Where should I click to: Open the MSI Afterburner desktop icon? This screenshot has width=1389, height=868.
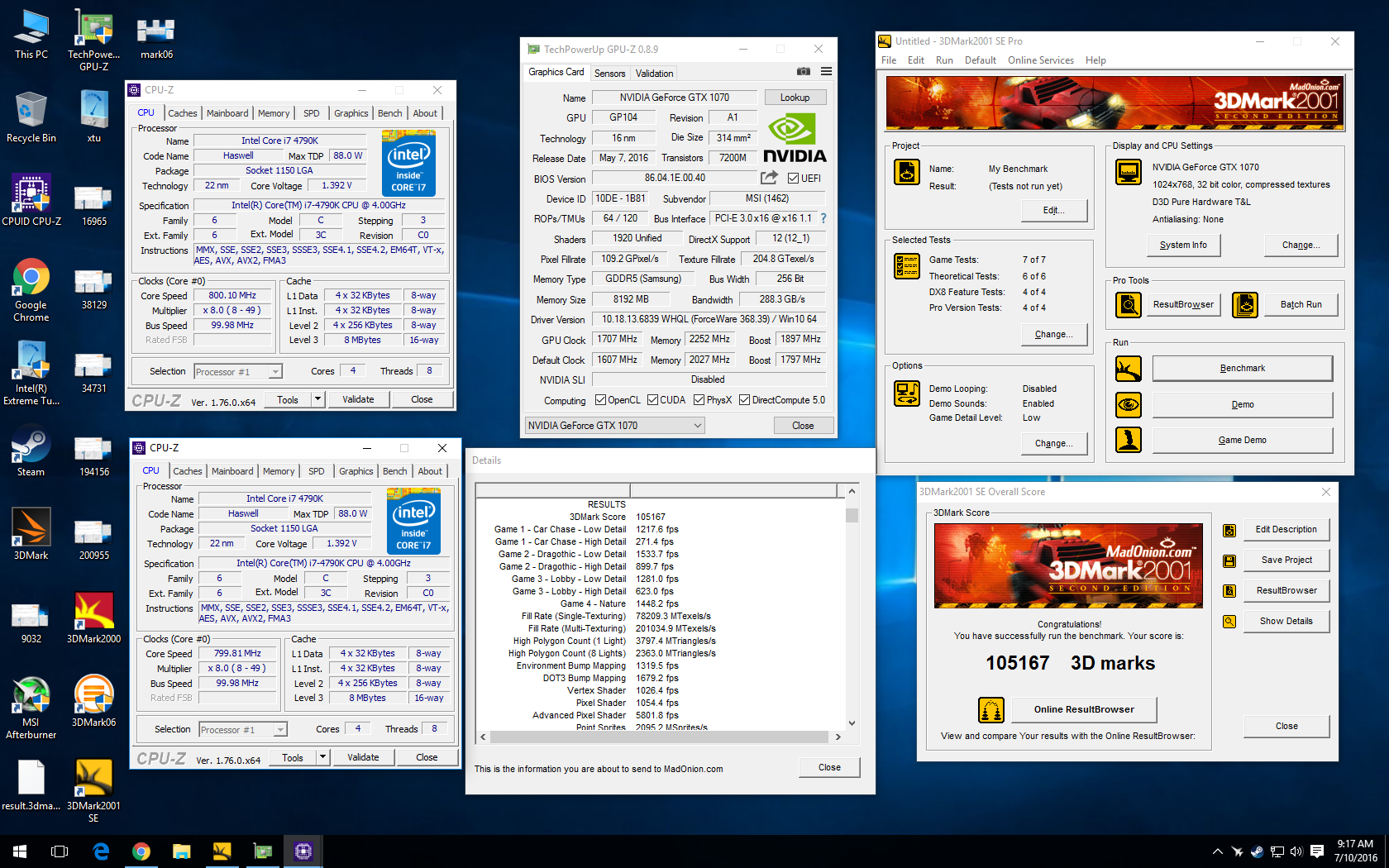click(31, 708)
